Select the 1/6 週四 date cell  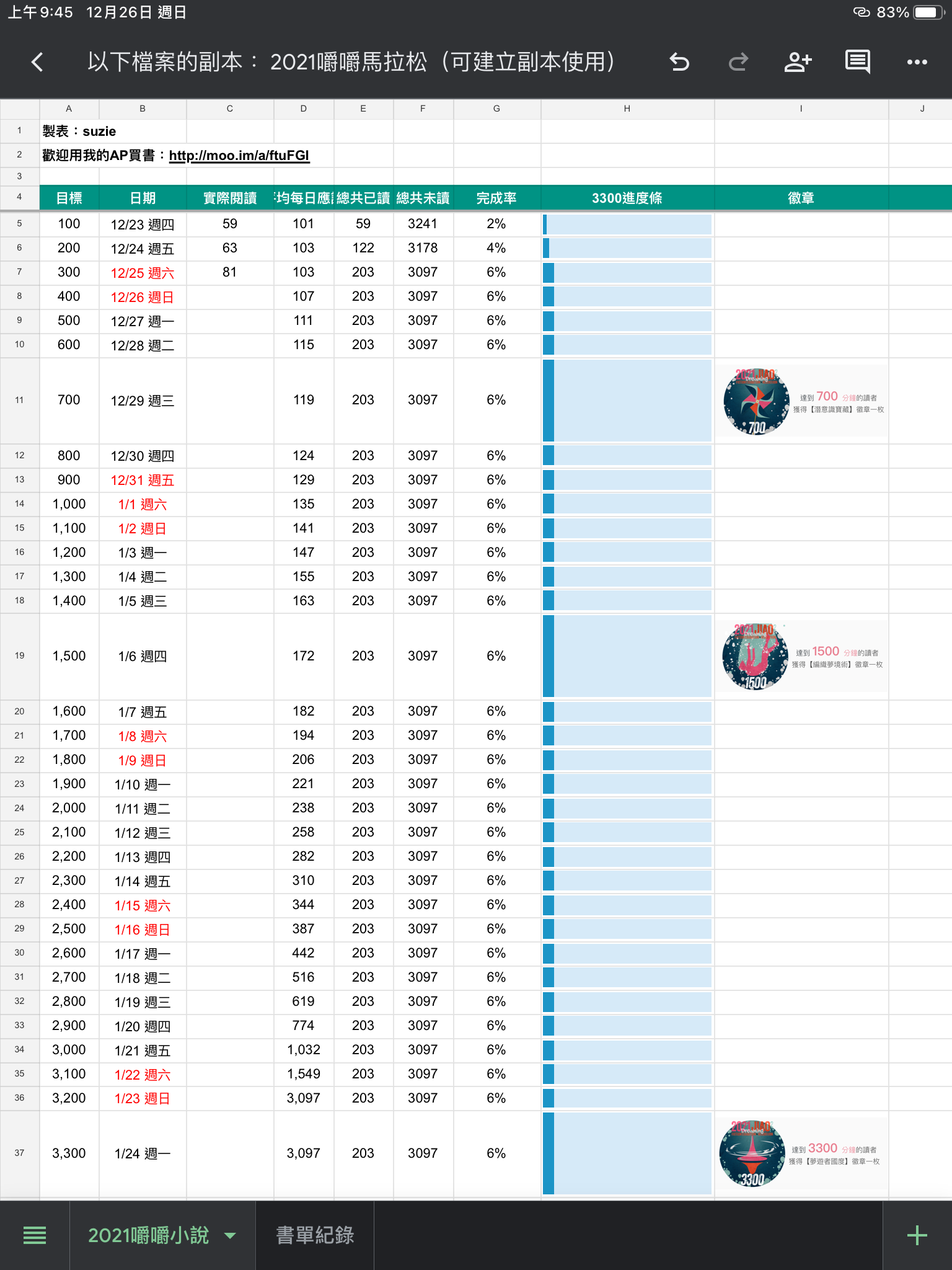(x=143, y=656)
